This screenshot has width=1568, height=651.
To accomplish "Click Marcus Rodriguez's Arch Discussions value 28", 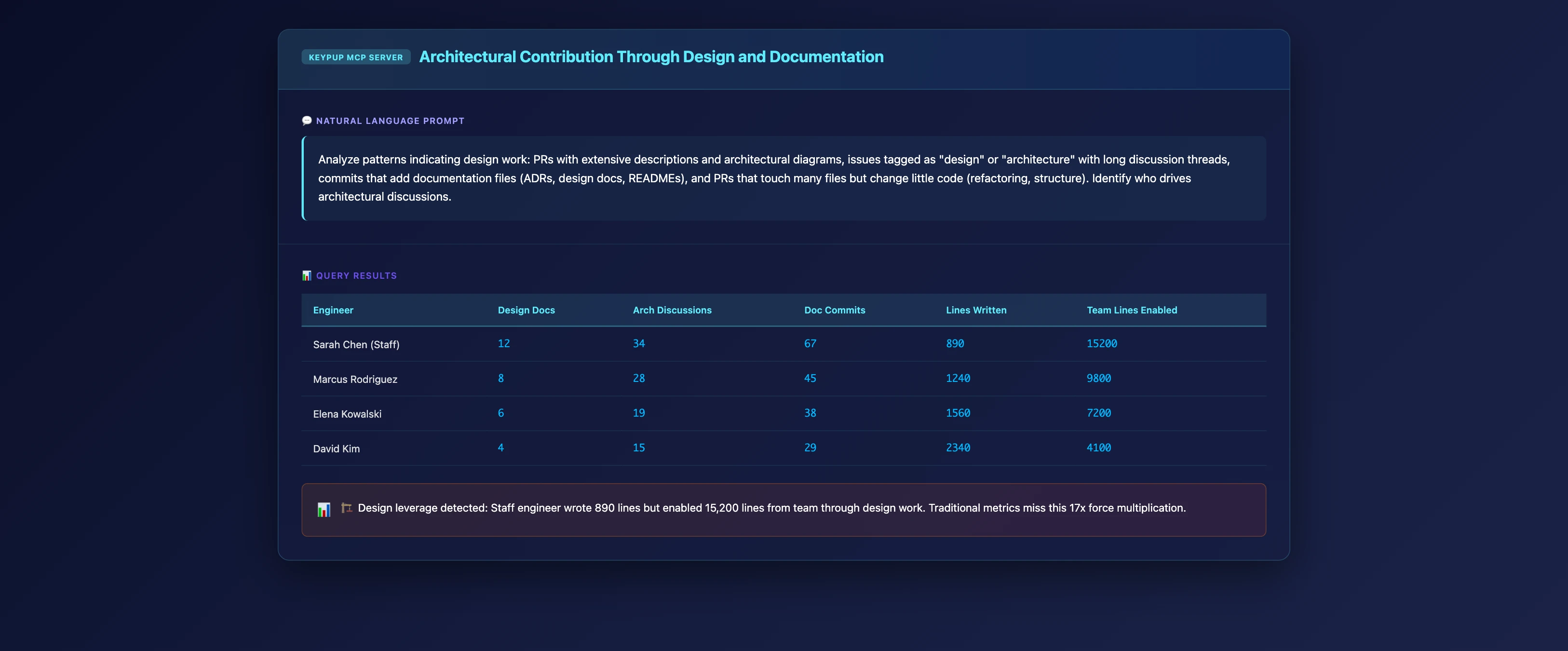I will [x=638, y=378].
